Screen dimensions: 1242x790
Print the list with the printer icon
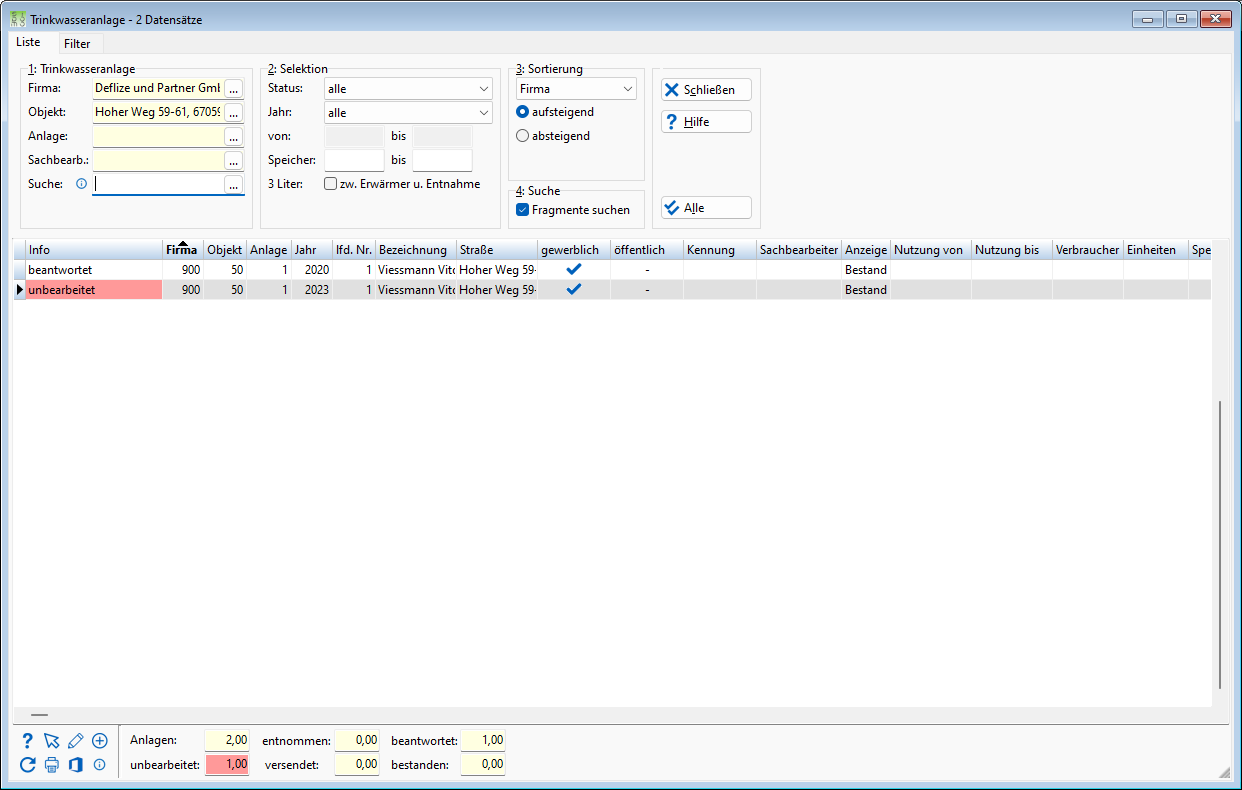point(52,765)
